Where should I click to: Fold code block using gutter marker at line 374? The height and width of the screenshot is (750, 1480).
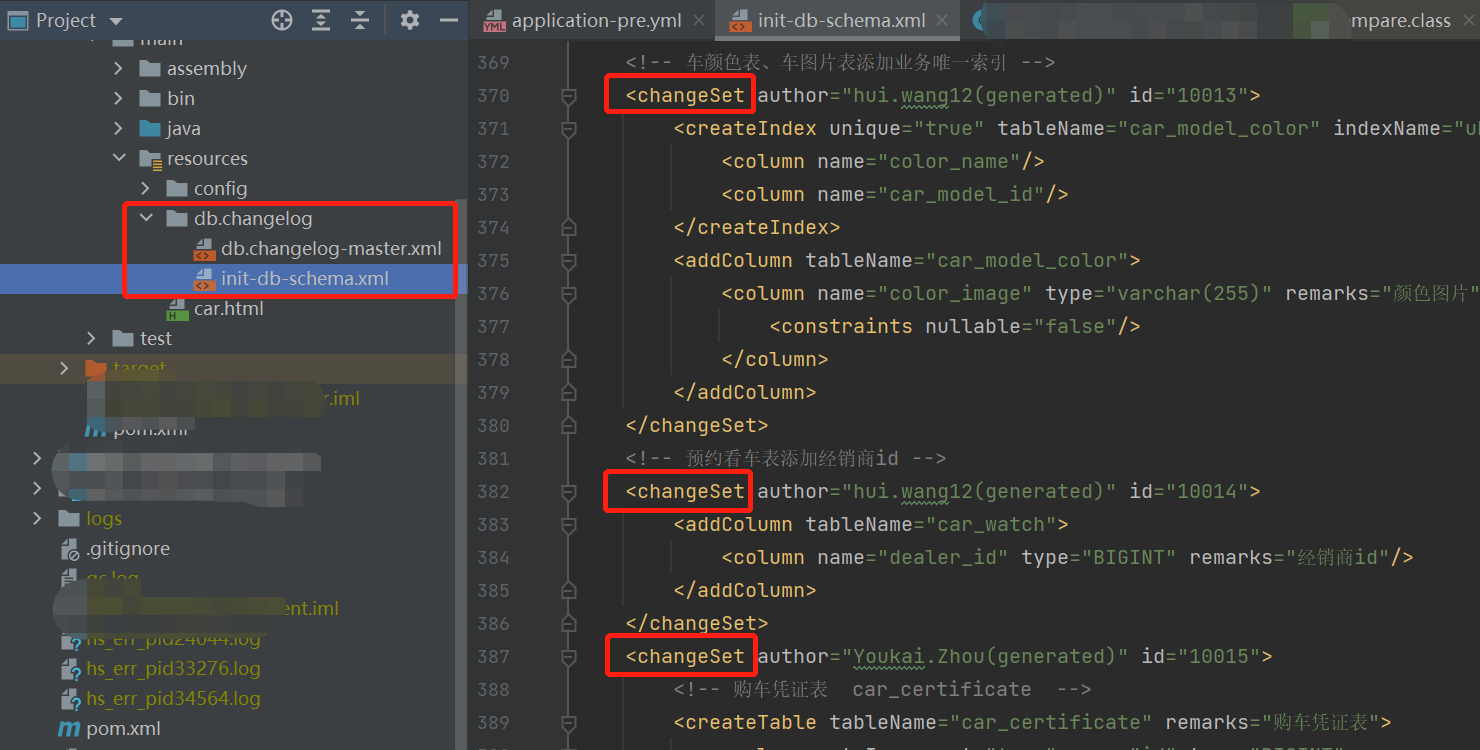570,227
